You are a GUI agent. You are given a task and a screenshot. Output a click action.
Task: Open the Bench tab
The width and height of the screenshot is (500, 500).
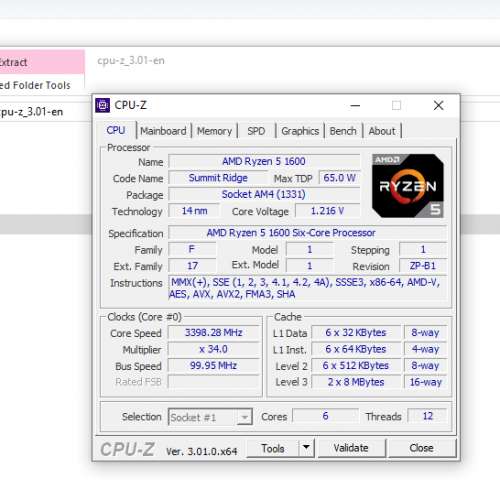(x=343, y=131)
